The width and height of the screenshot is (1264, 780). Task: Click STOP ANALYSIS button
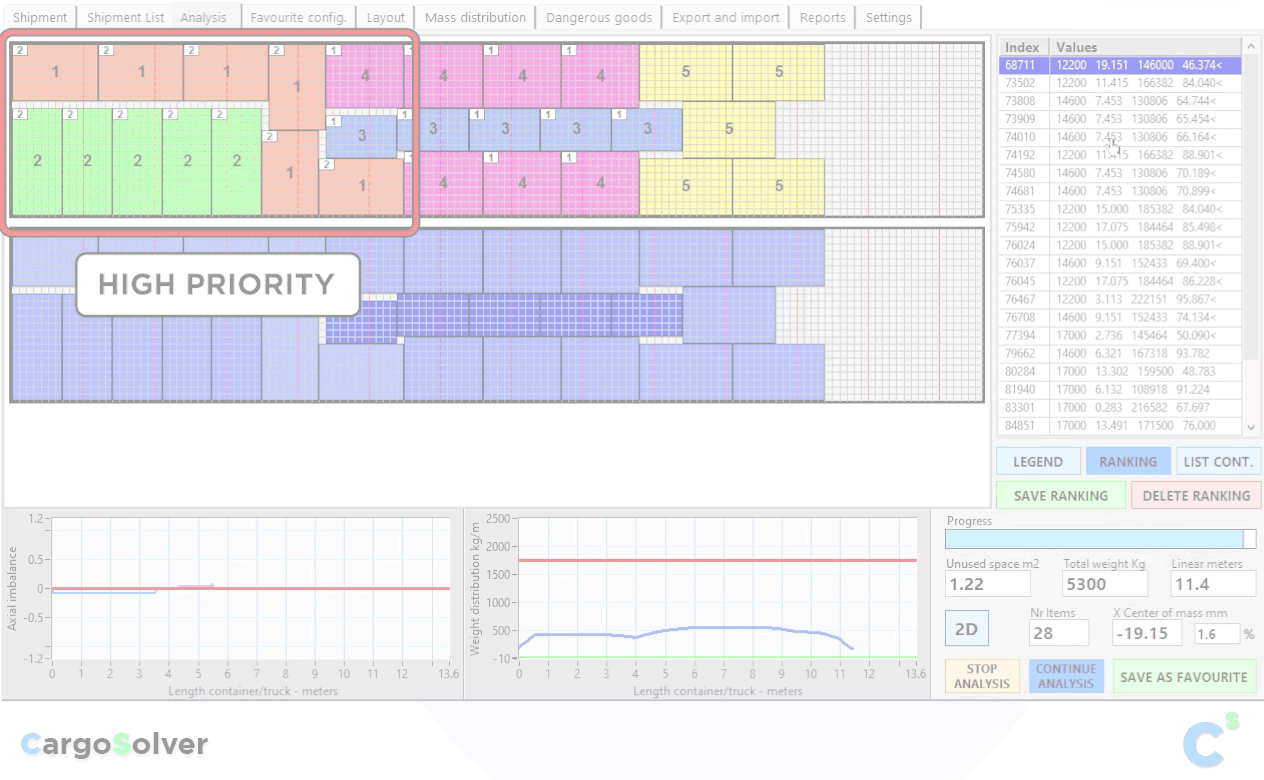(x=982, y=677)
